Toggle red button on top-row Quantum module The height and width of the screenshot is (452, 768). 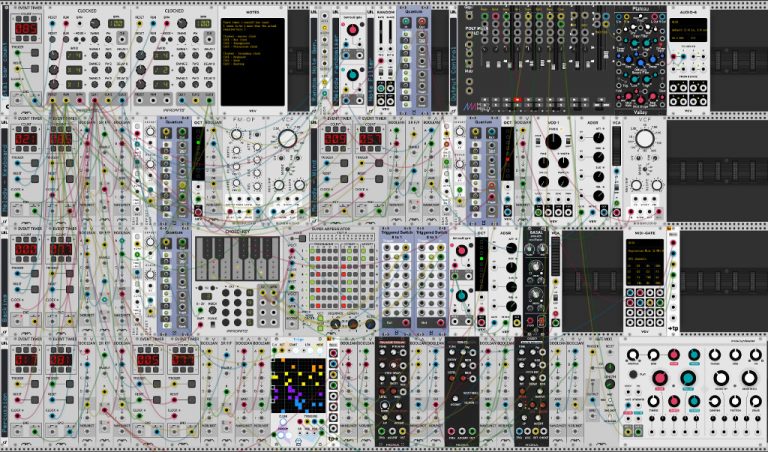tap(422, 22)
